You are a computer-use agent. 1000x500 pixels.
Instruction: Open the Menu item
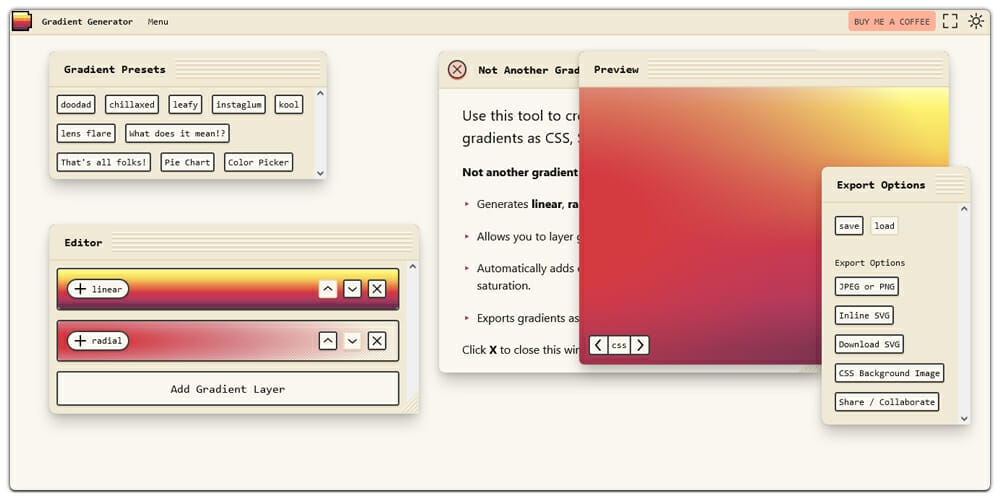(x=158, y=22)
